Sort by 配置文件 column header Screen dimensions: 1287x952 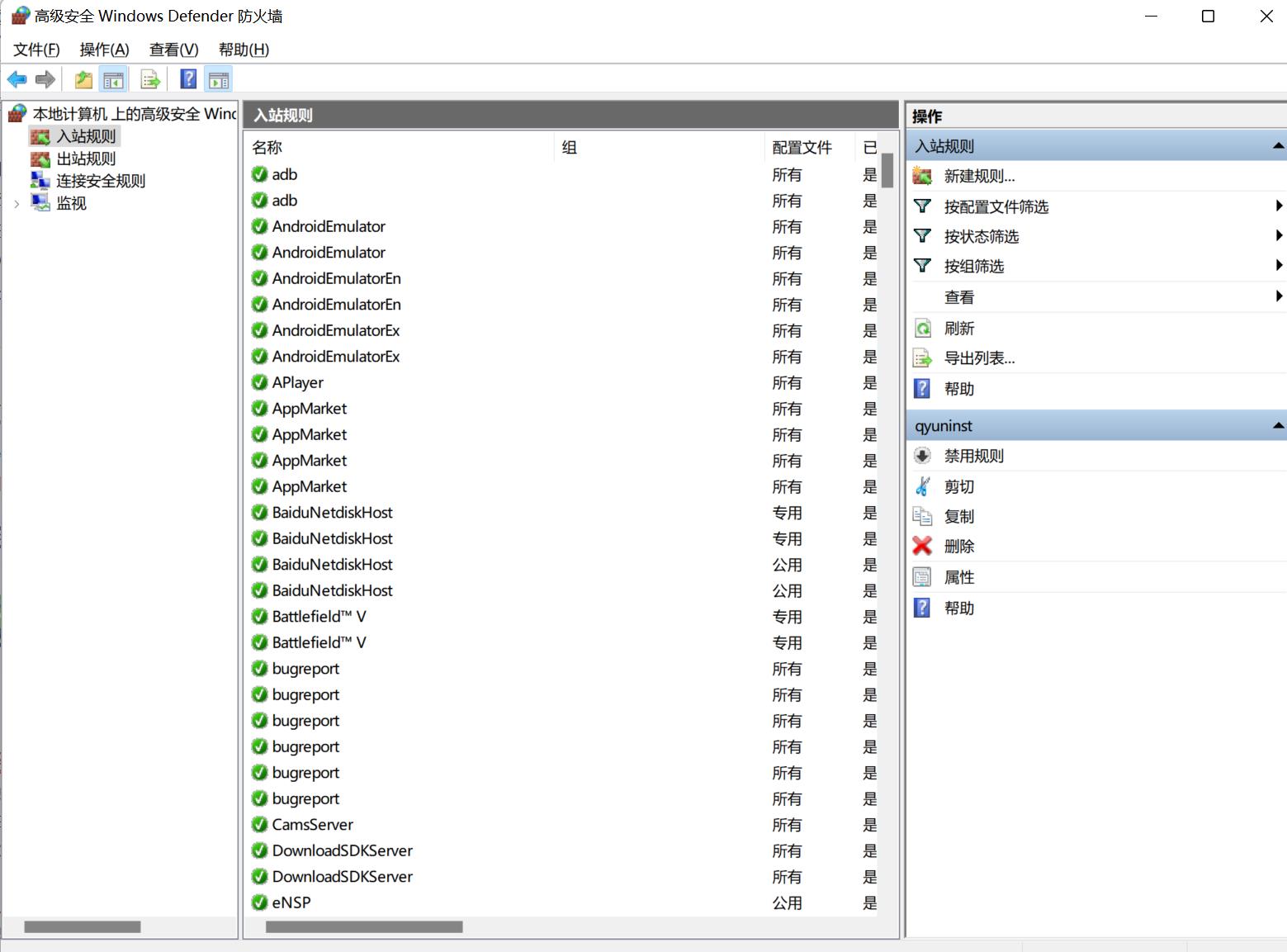(x=809, y=147)
